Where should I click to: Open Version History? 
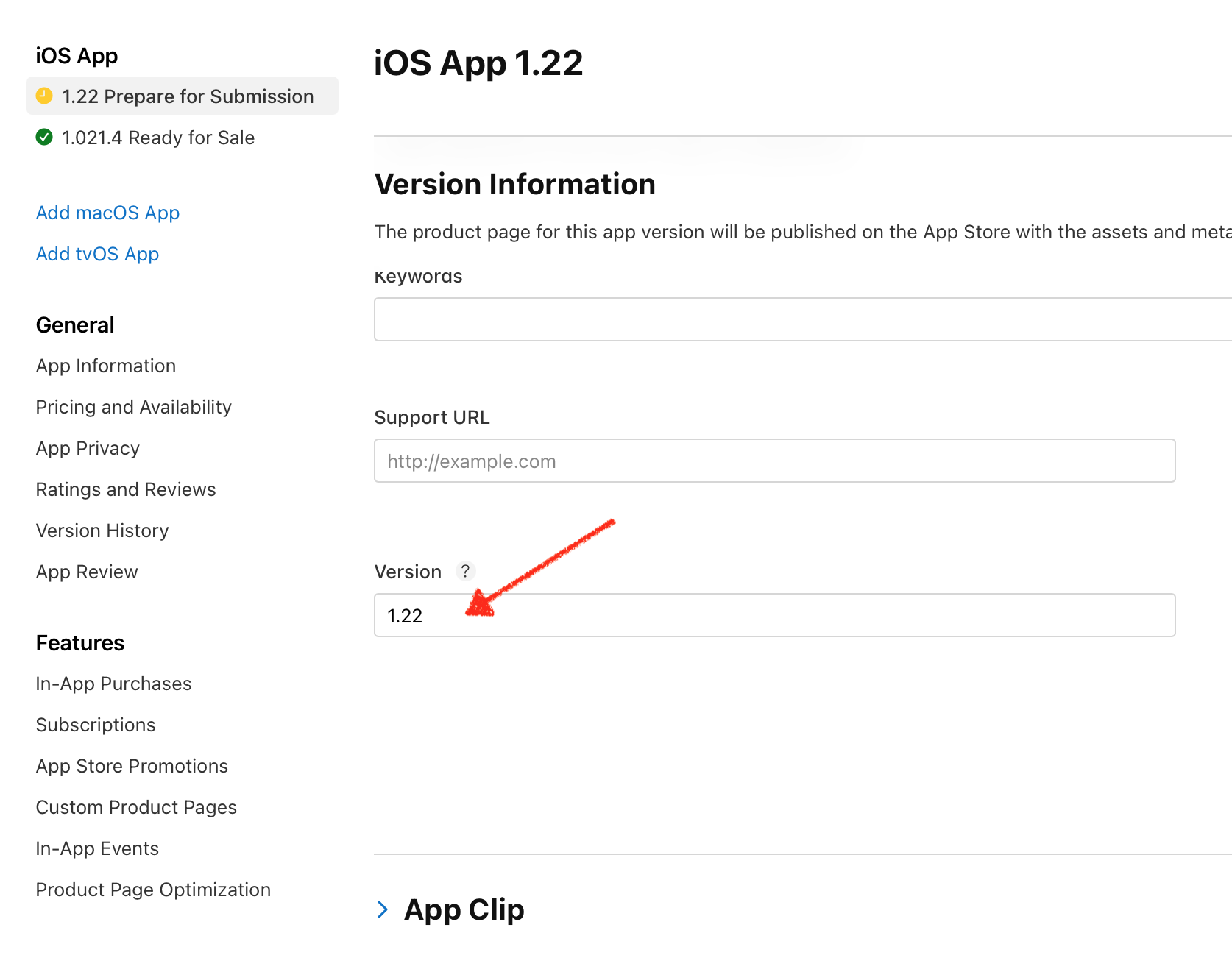(x=102, y=531)
